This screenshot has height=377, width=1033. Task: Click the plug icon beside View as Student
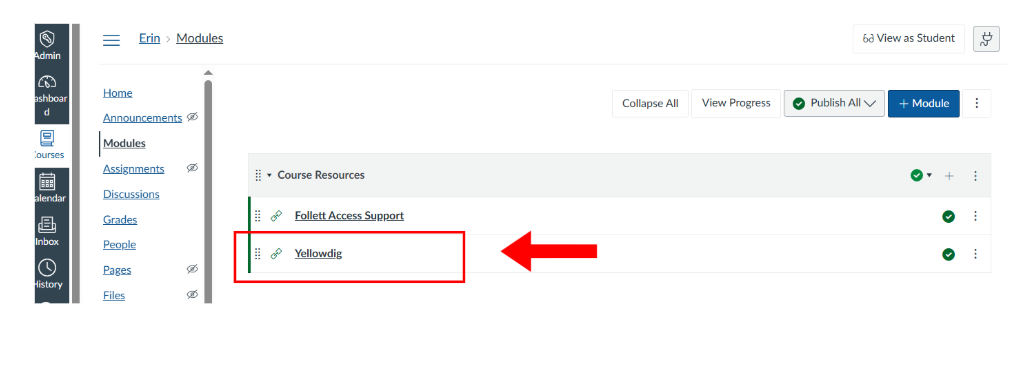click(x=986, y=39)
